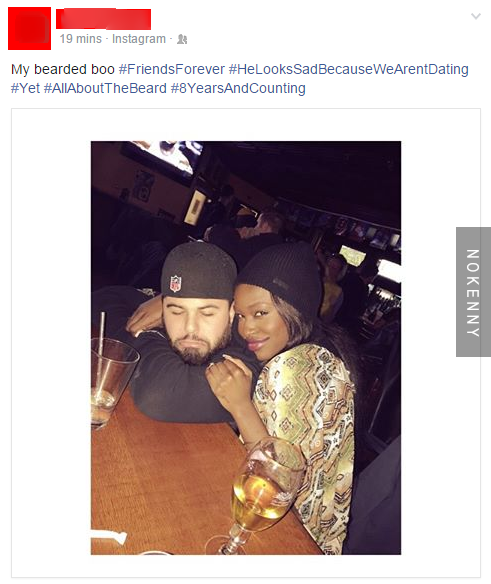The image size is (491, 584).
Task: Open the #AllAboutTheBeard hashtag
Action: [105, 88]
